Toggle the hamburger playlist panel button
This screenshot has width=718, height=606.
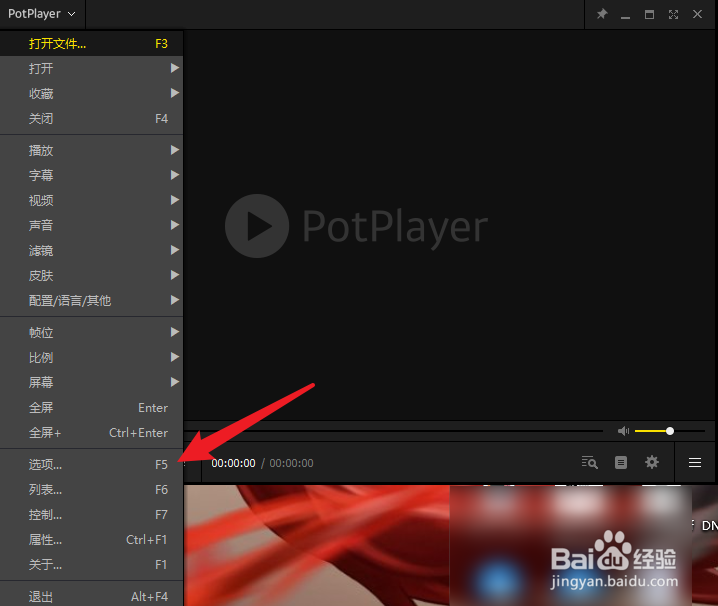(x=695, y=463)
